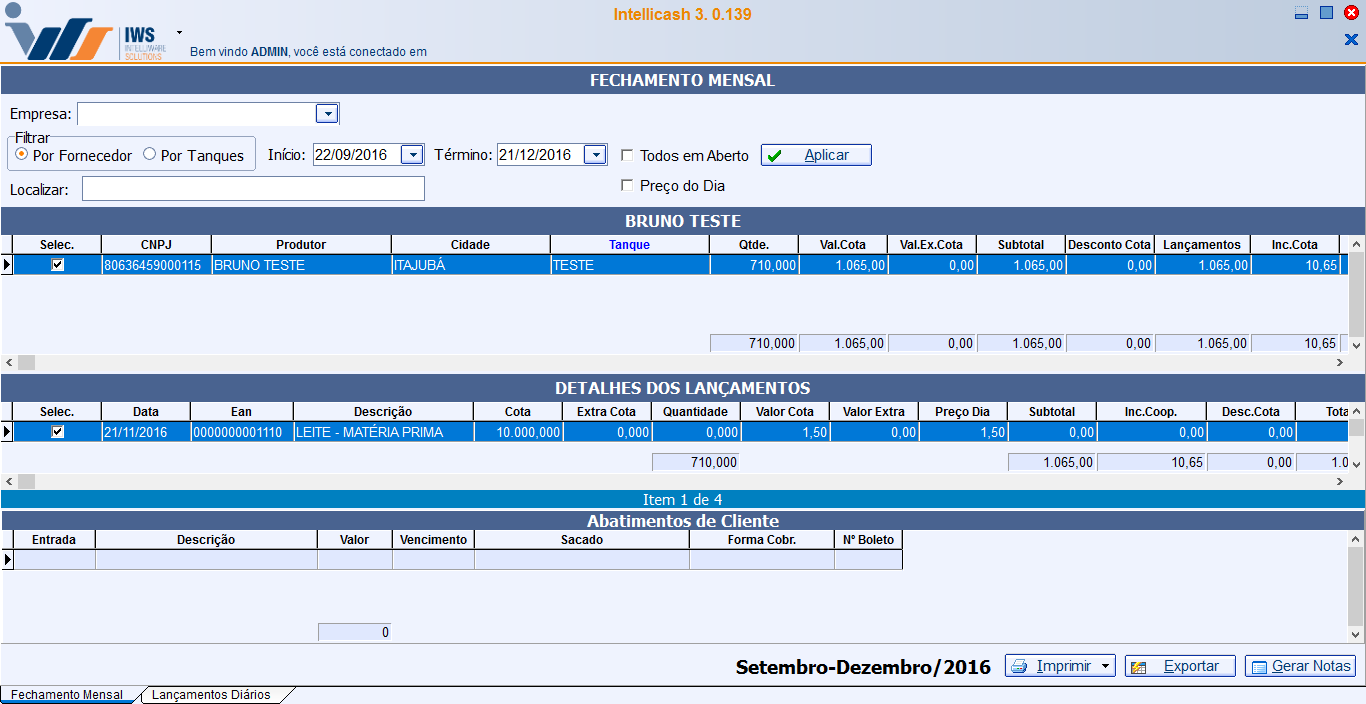Screen dimensions: 1366x704
Task: Focus the Localizar search field
Action: coord(253,188)
